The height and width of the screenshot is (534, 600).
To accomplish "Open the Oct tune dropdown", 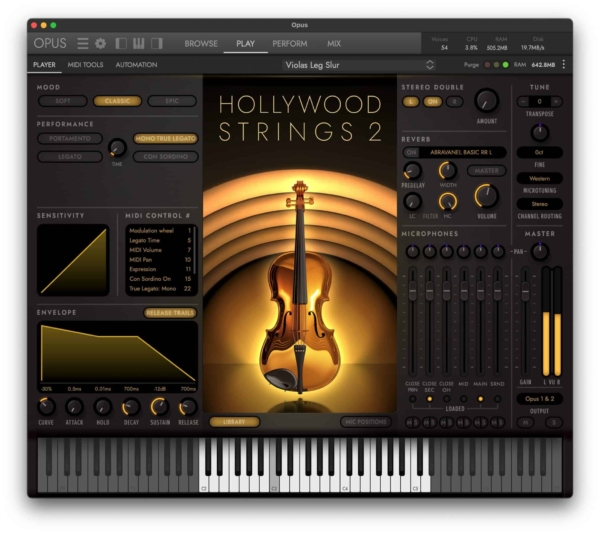I will [x=540, y=152].
